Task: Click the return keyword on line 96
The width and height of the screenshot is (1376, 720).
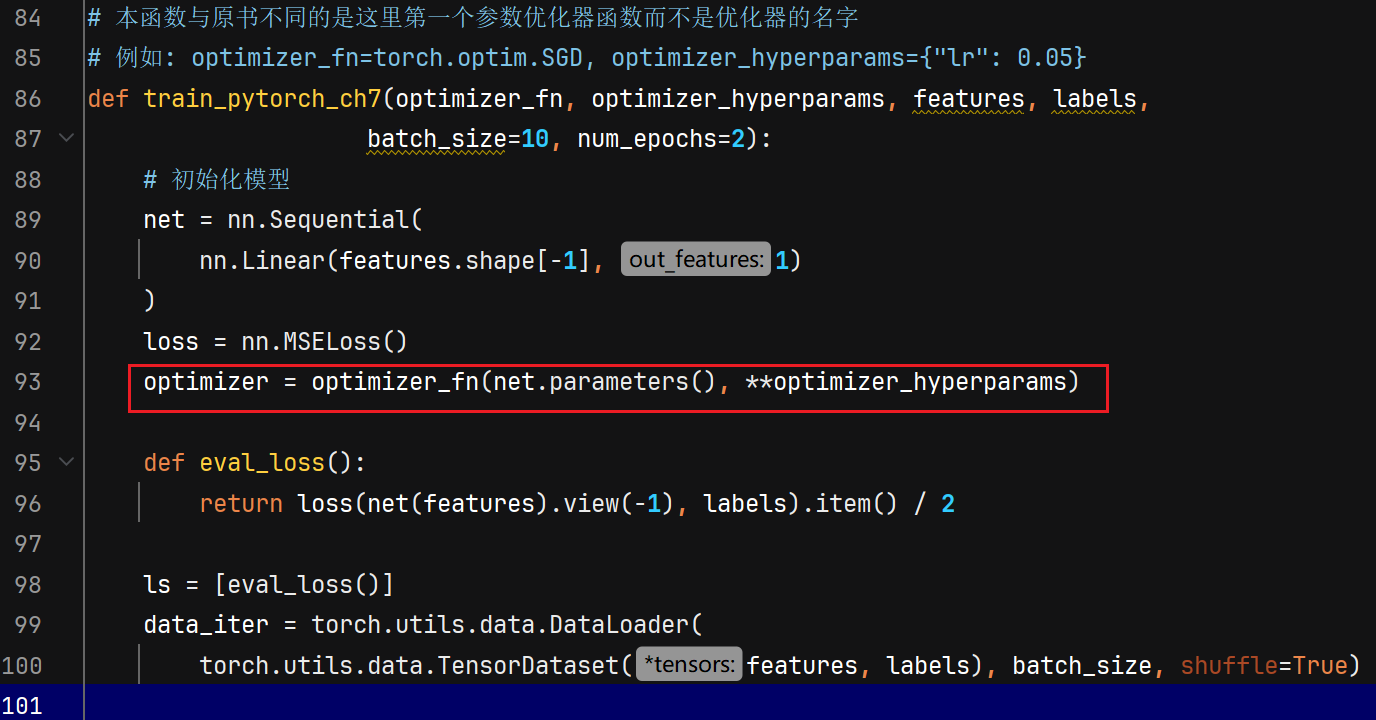Action: point(241,503)
